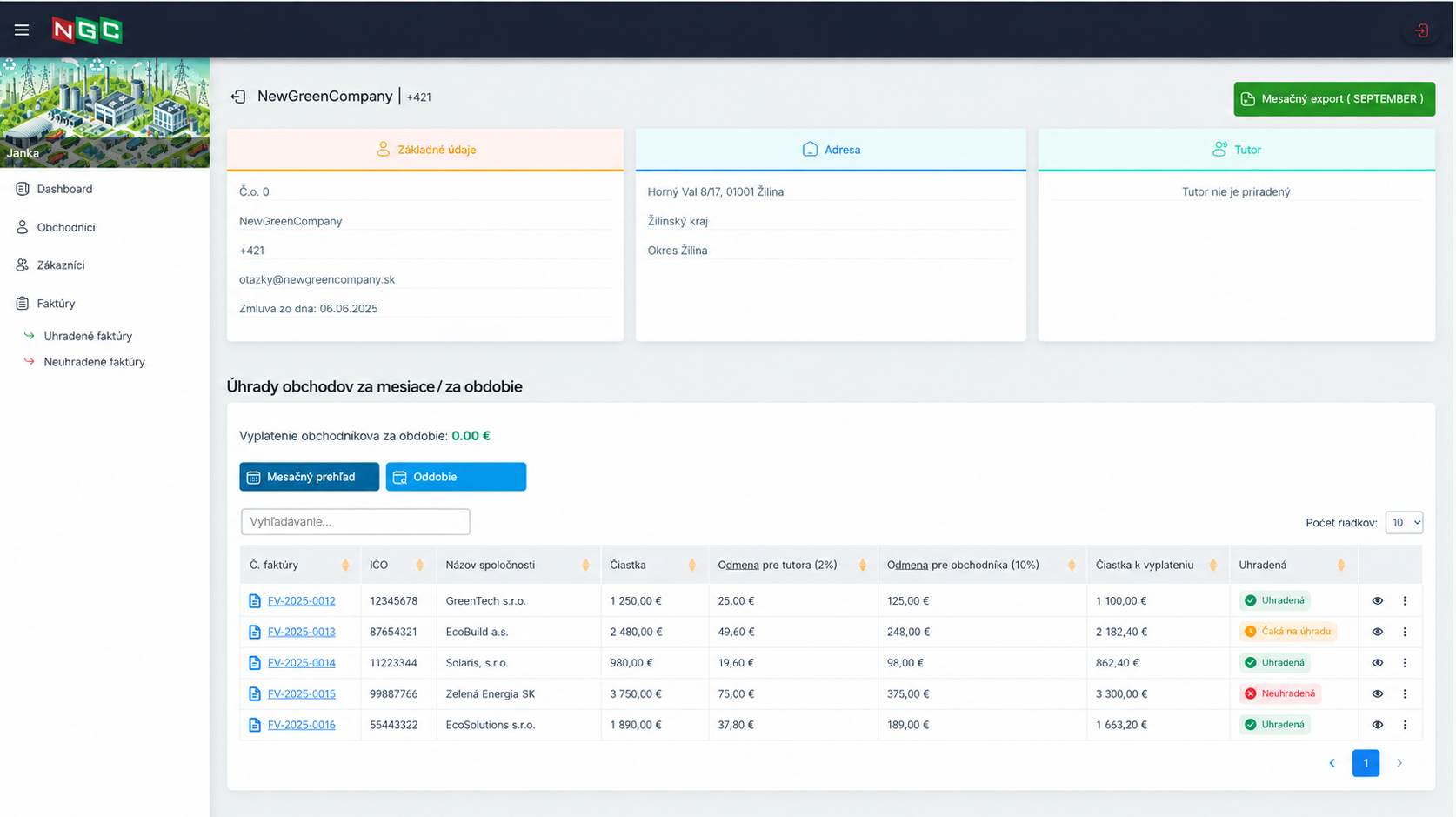Go to the previous page arrow
Image resolution: width=1456 pixels, height=817 pixels.
[x=1332, y=763]
